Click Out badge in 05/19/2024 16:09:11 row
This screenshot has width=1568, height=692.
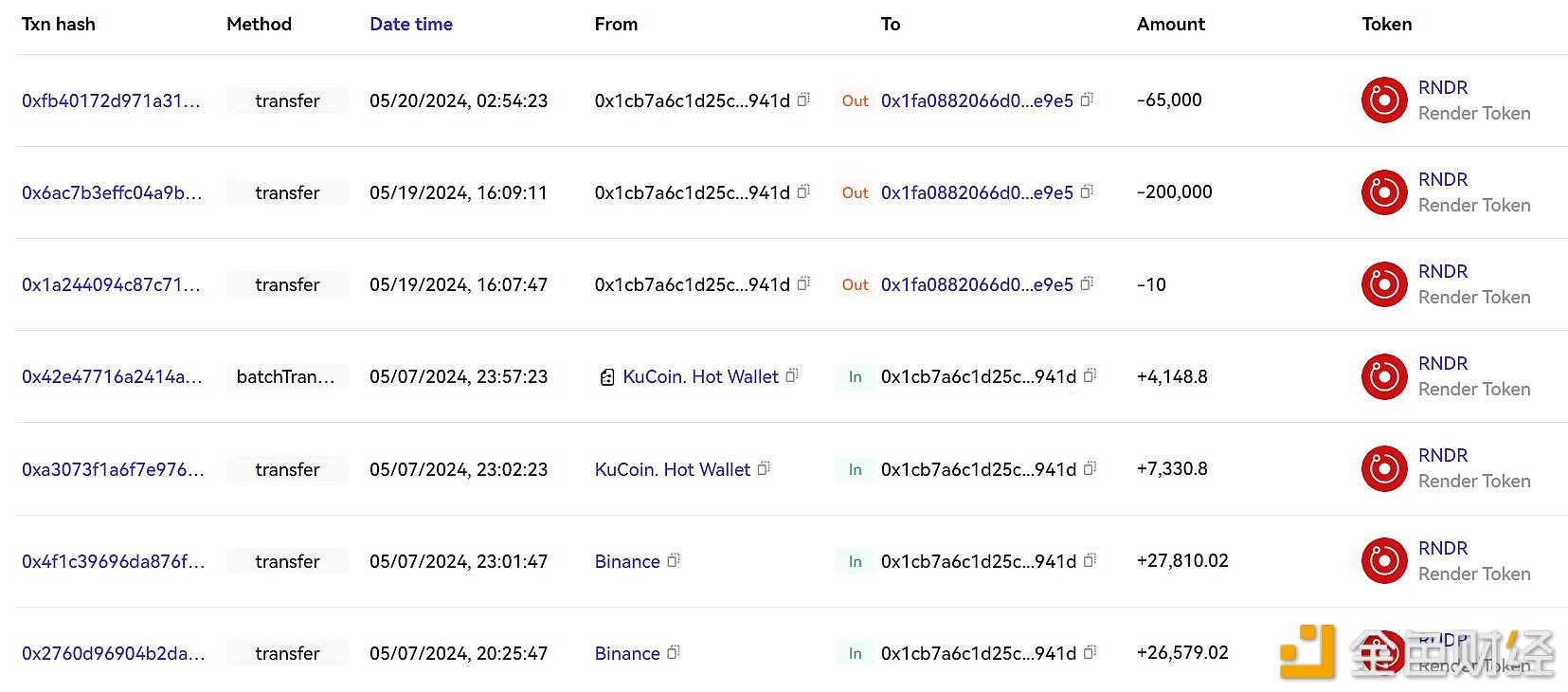[855, 192]
